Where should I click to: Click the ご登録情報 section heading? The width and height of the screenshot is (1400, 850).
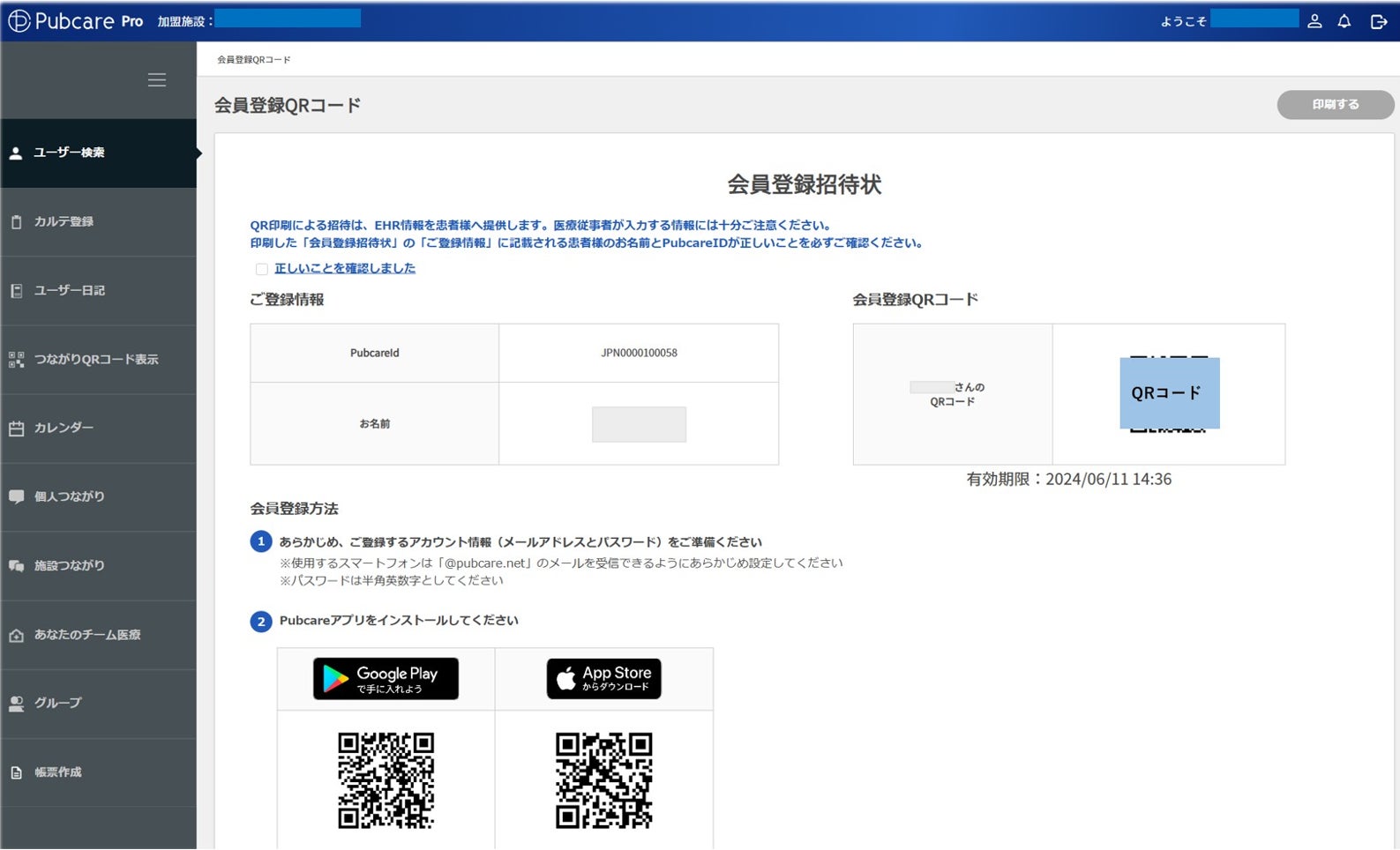coord(287,300)
